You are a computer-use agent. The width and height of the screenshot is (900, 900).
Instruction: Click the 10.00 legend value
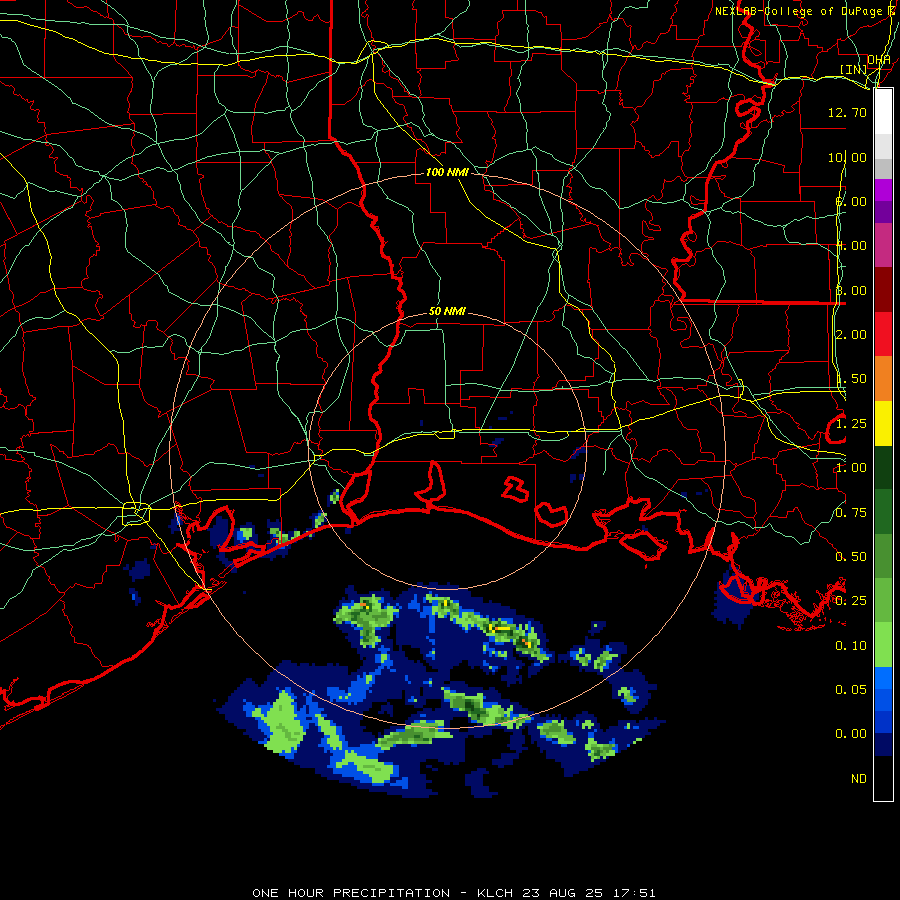847,157
